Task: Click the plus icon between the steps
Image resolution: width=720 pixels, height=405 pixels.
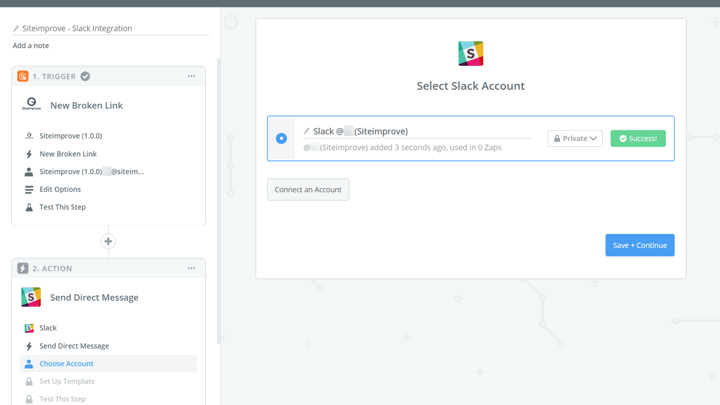Action: pyautogui.click(x=108, y=241)
